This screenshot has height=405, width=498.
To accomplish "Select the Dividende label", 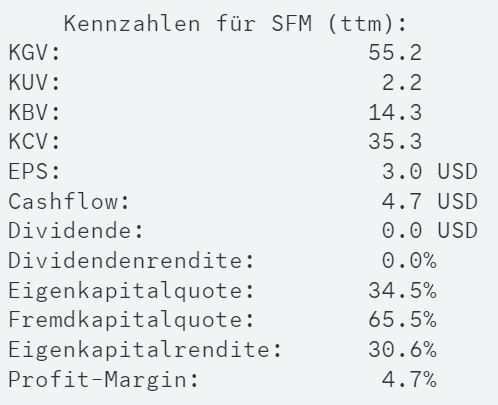I will tap(76, 231).
